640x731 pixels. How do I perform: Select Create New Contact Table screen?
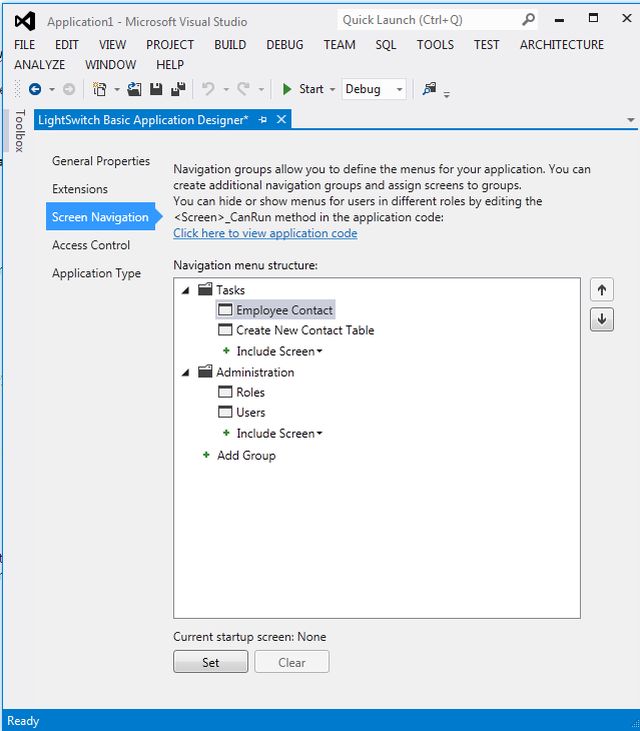click(305, 330)
